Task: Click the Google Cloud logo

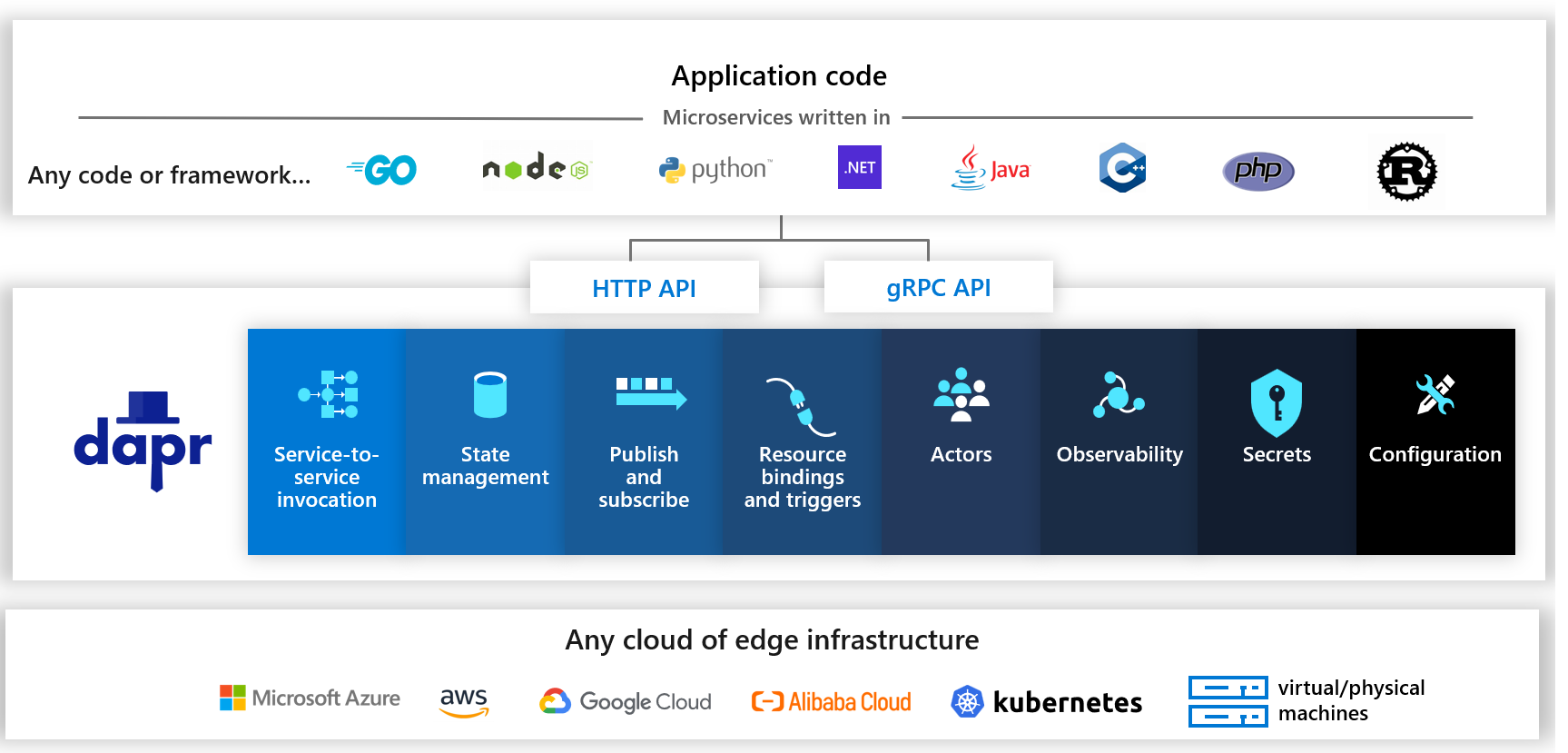Action: [x=626, y=701]
